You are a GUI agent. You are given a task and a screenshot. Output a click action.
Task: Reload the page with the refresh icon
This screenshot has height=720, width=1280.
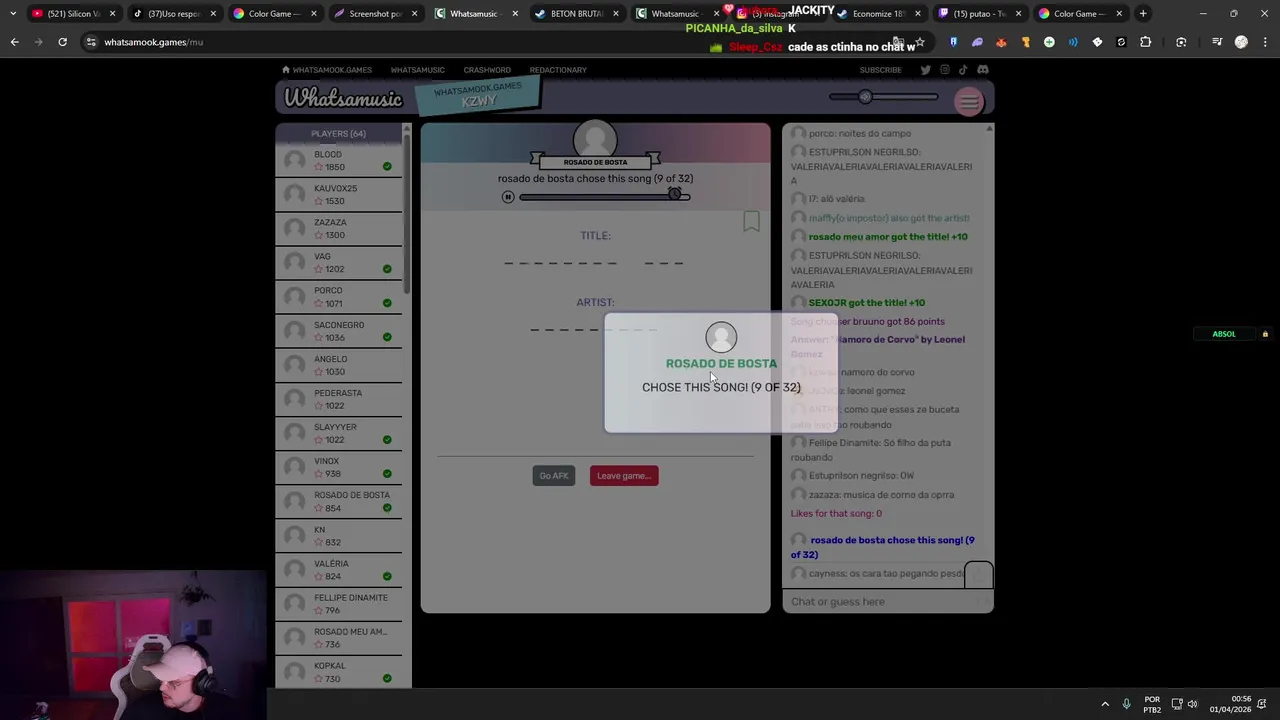(x=62, y=42)
